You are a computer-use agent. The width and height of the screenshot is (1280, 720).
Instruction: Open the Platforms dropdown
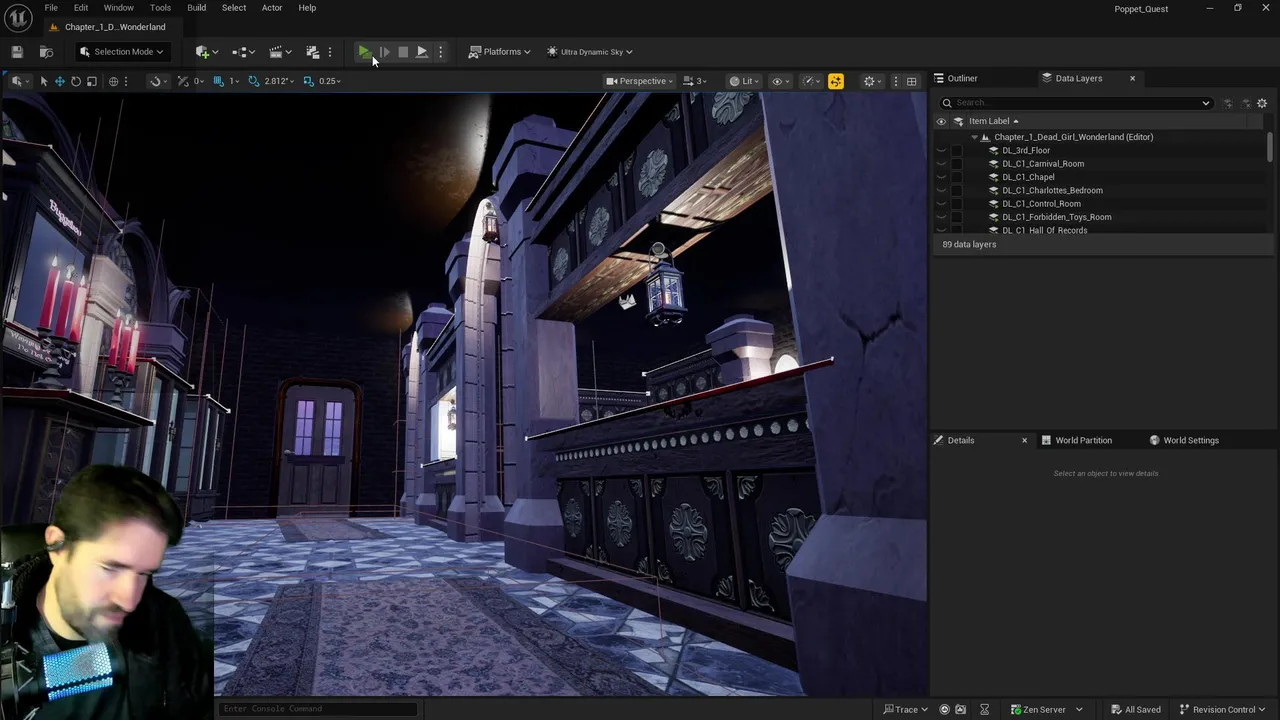pos(499,52)
